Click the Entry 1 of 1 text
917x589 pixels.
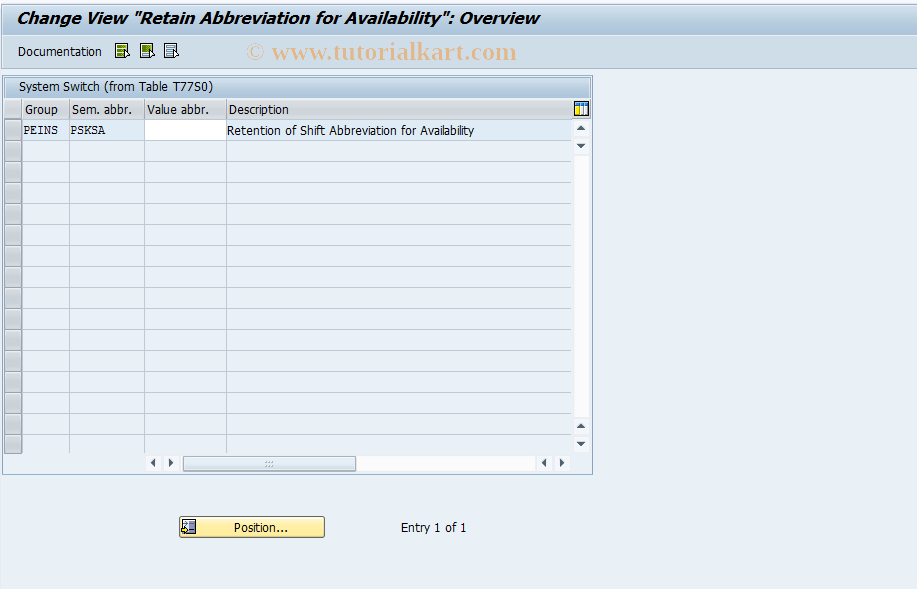coord(433,528)
